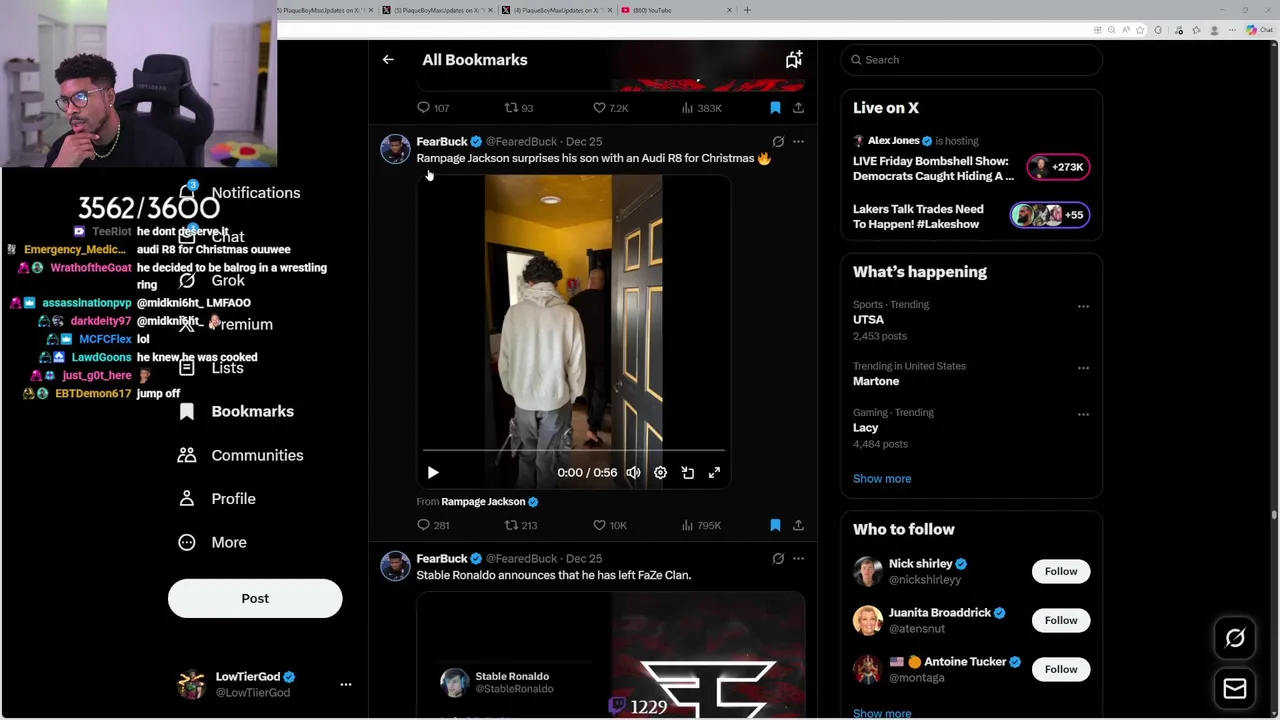Viewport: 1280px width, 720px height.
Task: Toggle picture-in-picture on the video
Action: (x=687, y=472)
